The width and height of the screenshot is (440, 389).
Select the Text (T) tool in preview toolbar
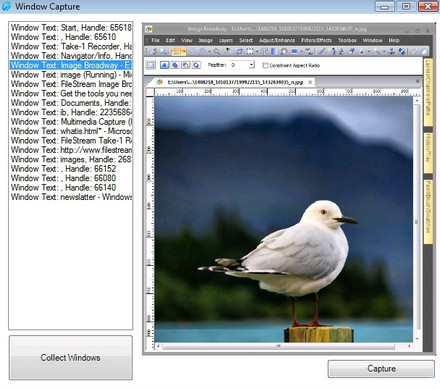264,51
